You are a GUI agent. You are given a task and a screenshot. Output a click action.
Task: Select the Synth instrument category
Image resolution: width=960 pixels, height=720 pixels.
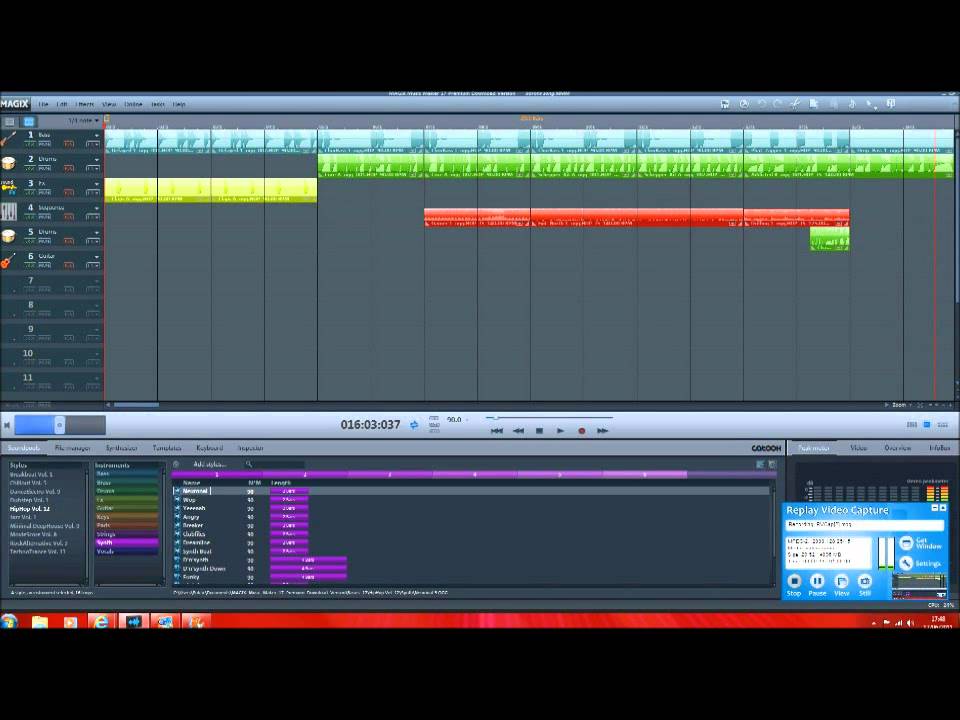coord(127,542)
